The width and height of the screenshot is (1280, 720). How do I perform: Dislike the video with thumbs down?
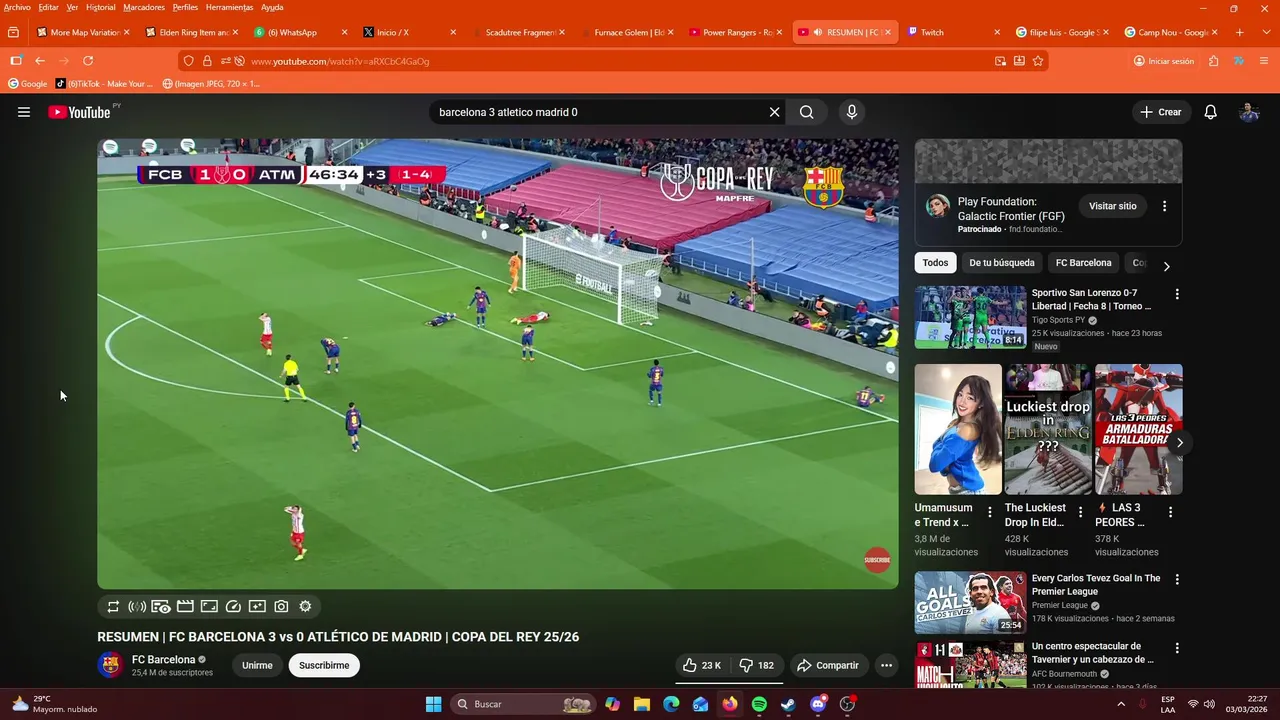click(x=756, y=665)
